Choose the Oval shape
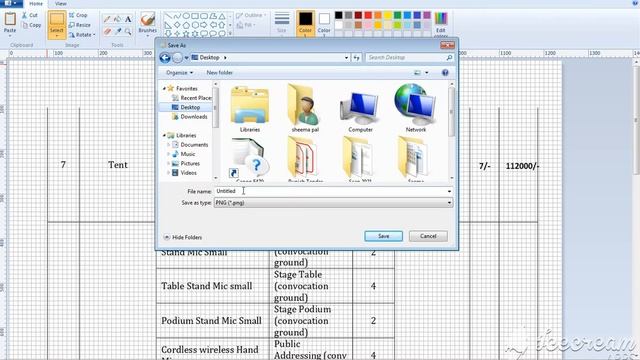 (x=186, y=16)
